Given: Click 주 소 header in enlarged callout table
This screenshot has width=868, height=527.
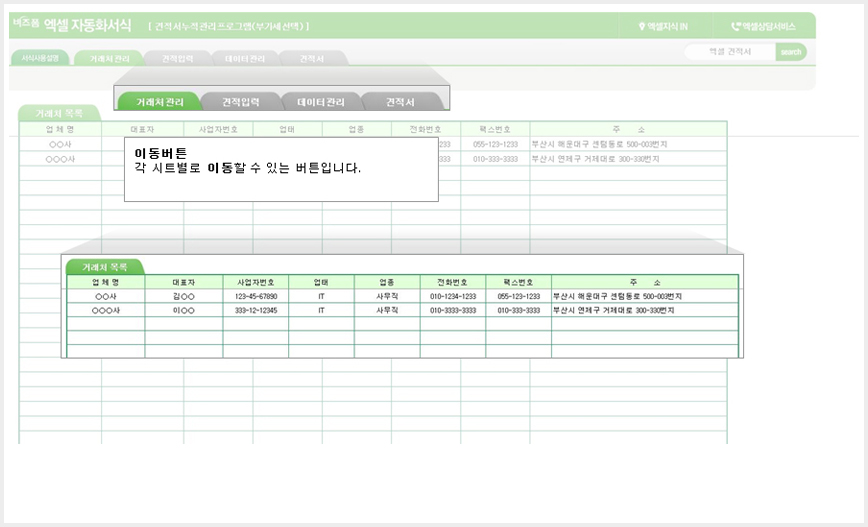Looking at the screenshot, I should [645, 282].
